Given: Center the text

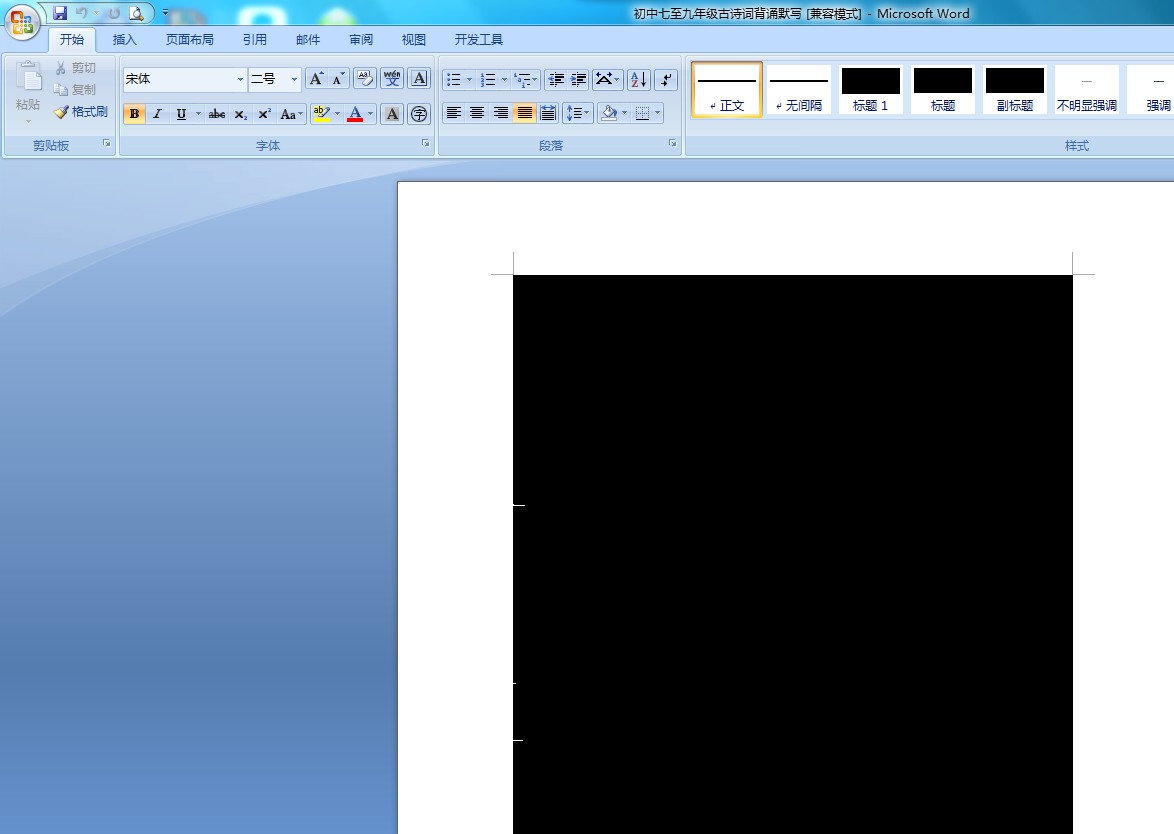Looking at the screenshot, I should (x=477, y=113).
